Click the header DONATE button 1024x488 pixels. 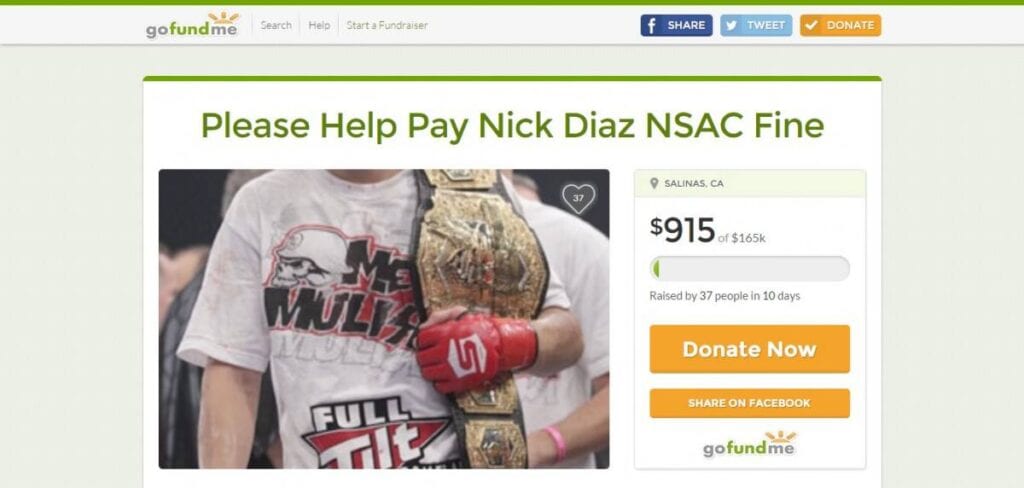point(840,25)
